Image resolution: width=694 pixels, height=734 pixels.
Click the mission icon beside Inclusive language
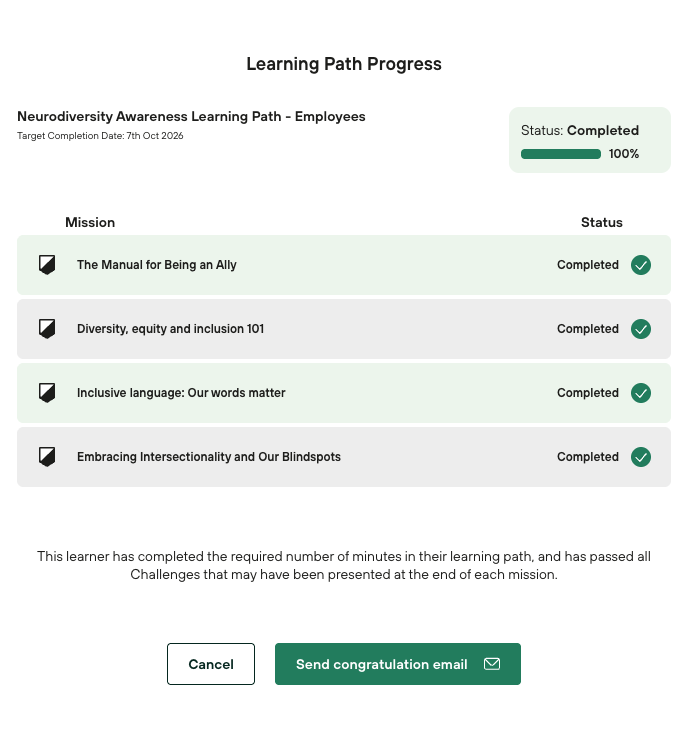(x=47, y=393)
